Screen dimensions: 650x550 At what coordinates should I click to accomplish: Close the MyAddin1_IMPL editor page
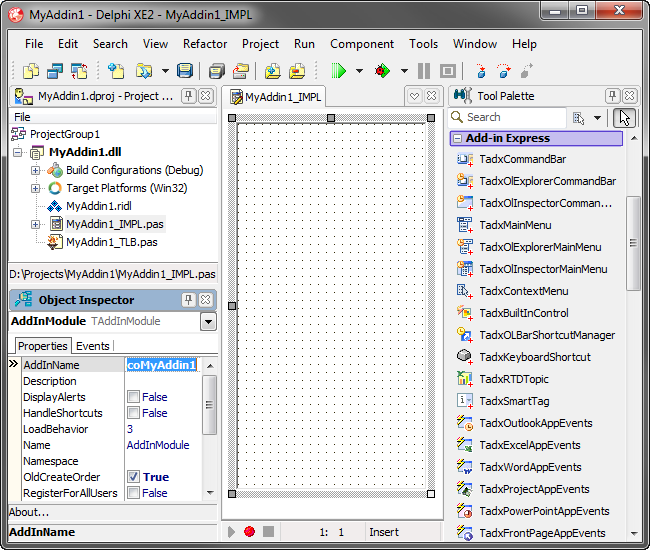(x=432, y=96)
